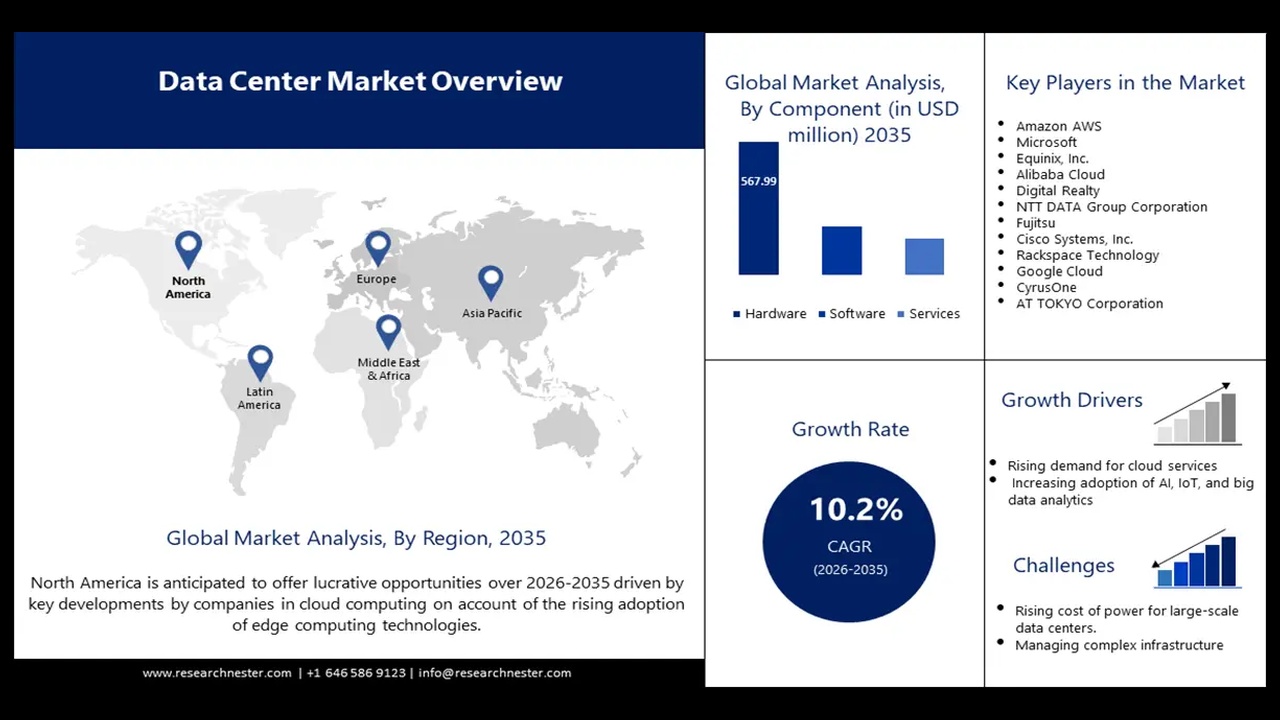The width and height of the screenshot is (1280, 720).
Task: Select the Global Market Analysis By Region heading
Action: [356, 538]
